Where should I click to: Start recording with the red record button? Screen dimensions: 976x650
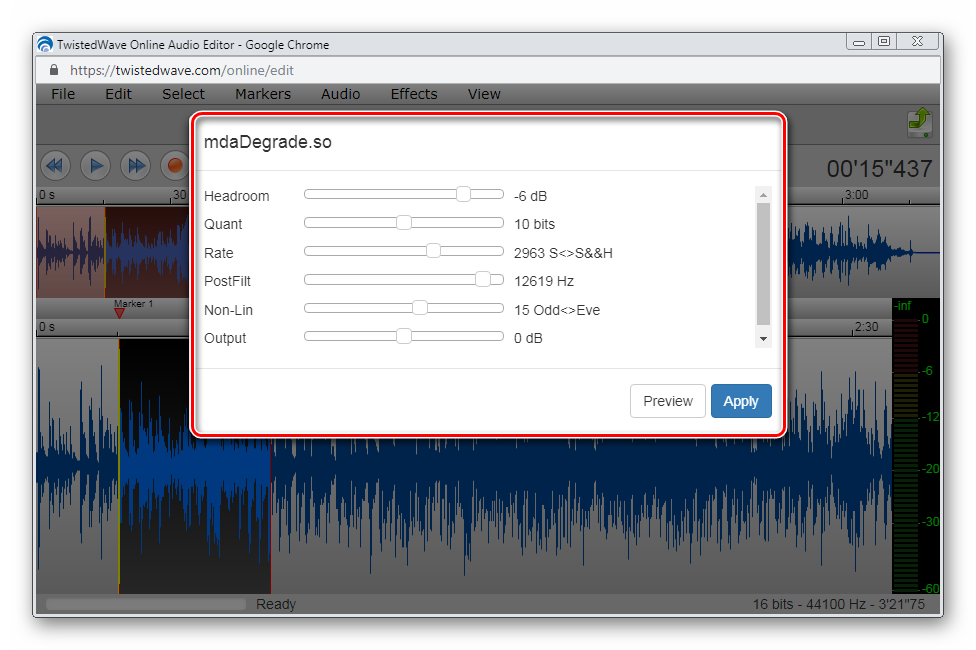tap(176, 165)
